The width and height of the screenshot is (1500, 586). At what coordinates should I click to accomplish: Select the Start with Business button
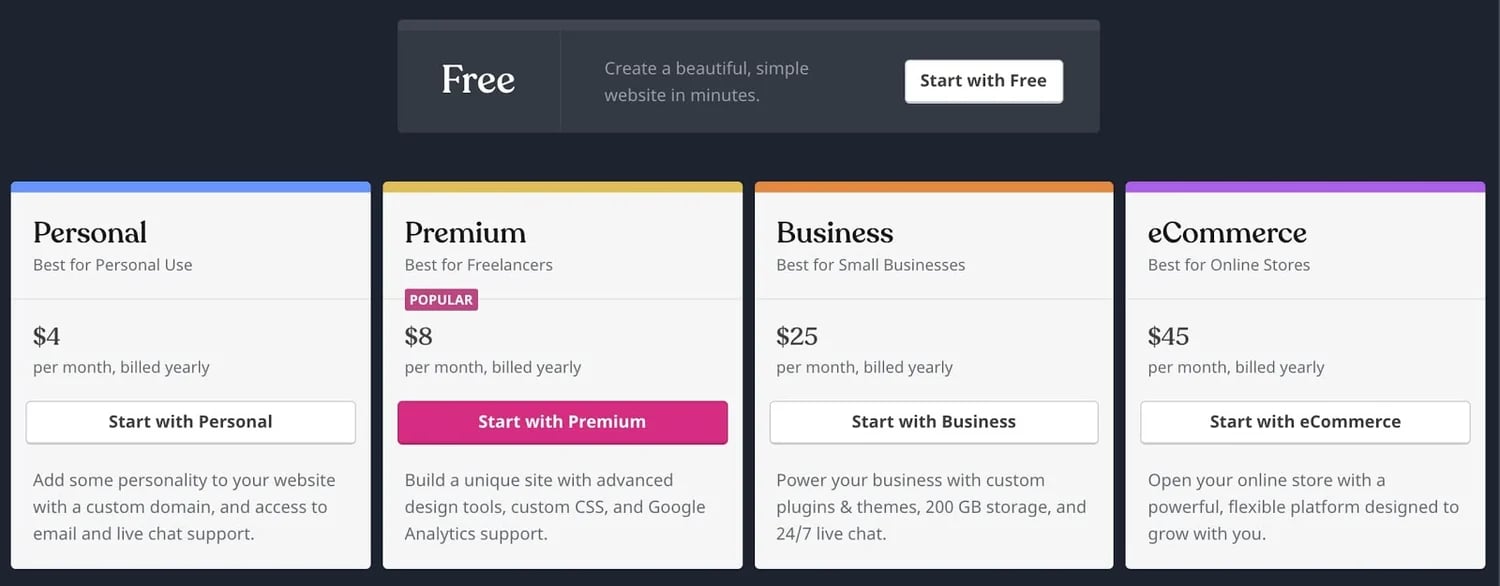point(933,422)
